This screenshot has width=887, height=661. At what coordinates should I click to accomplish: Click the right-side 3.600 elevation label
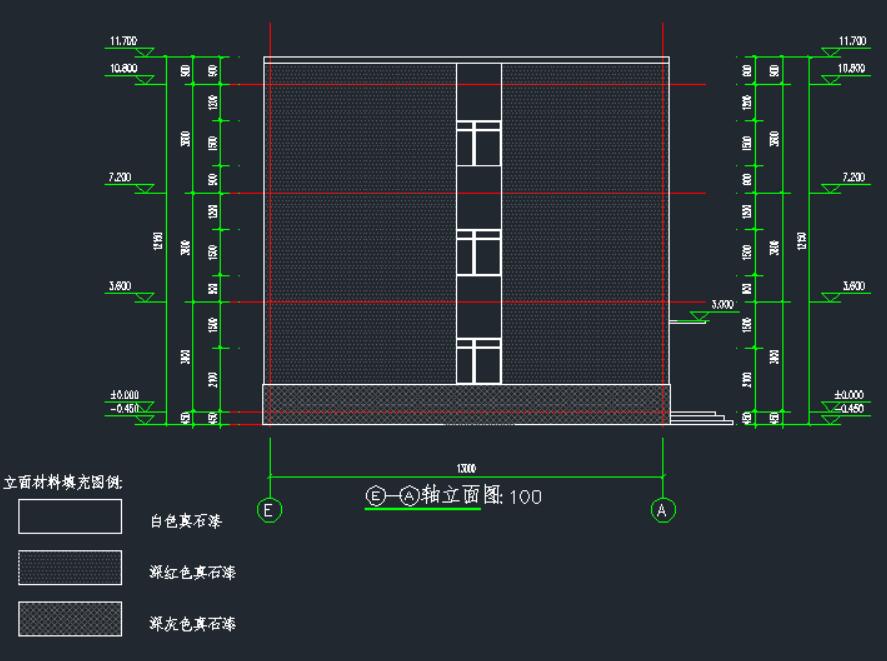(854, 286)
